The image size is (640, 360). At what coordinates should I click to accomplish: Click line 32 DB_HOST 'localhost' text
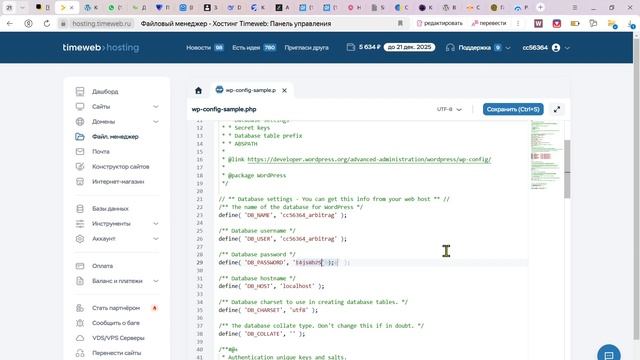tap(271, 286)
